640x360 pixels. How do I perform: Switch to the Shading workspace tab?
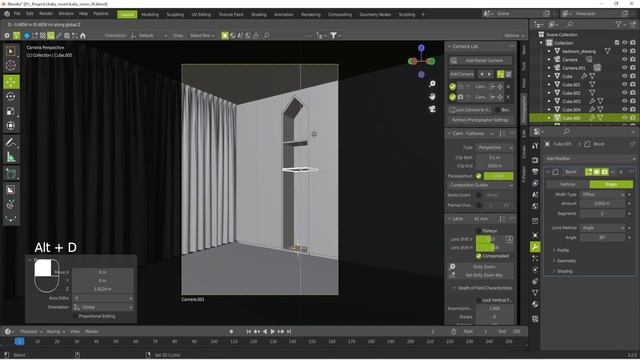tap(258, 14)
